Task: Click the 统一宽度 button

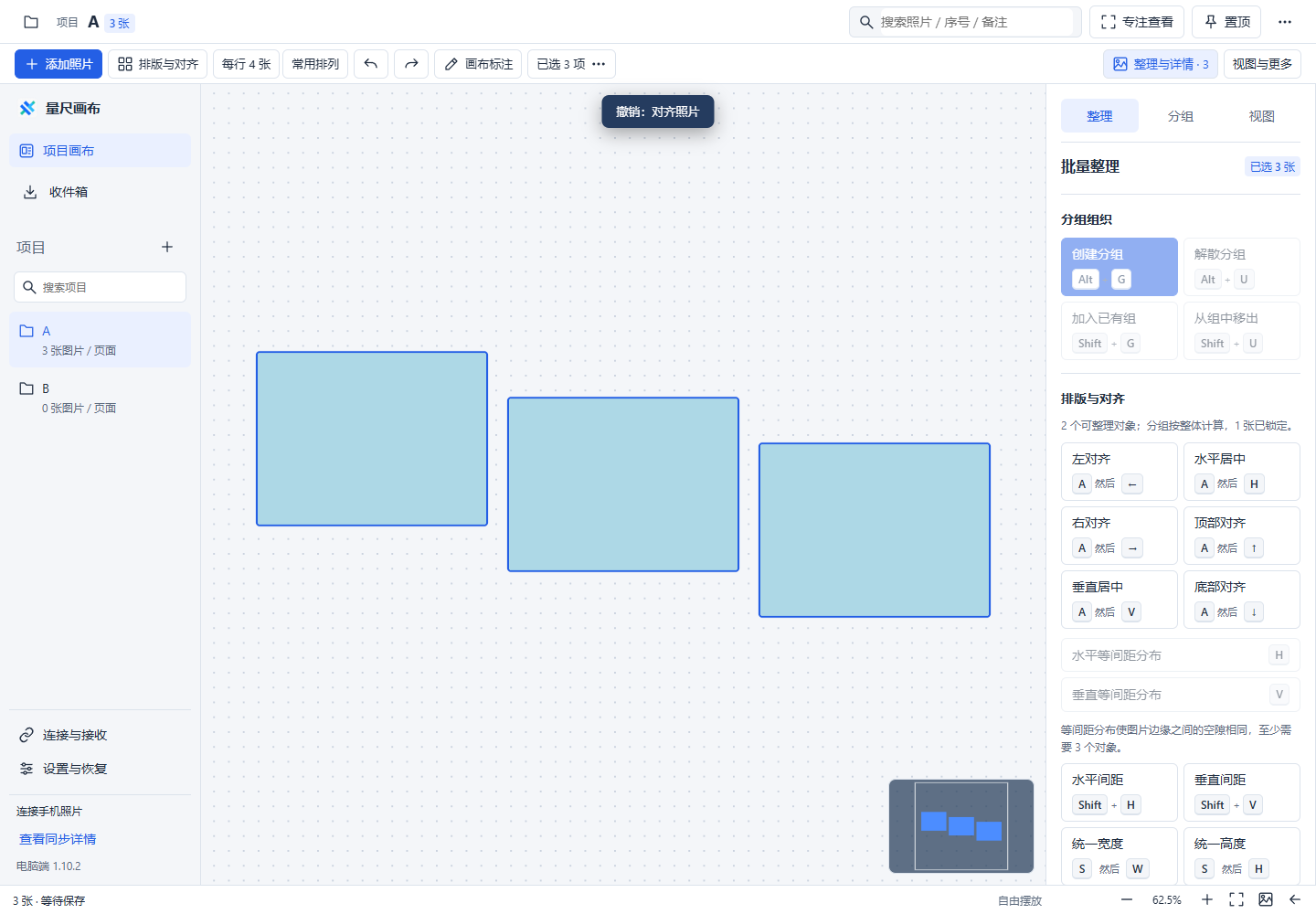Action: click(1120, 856)
